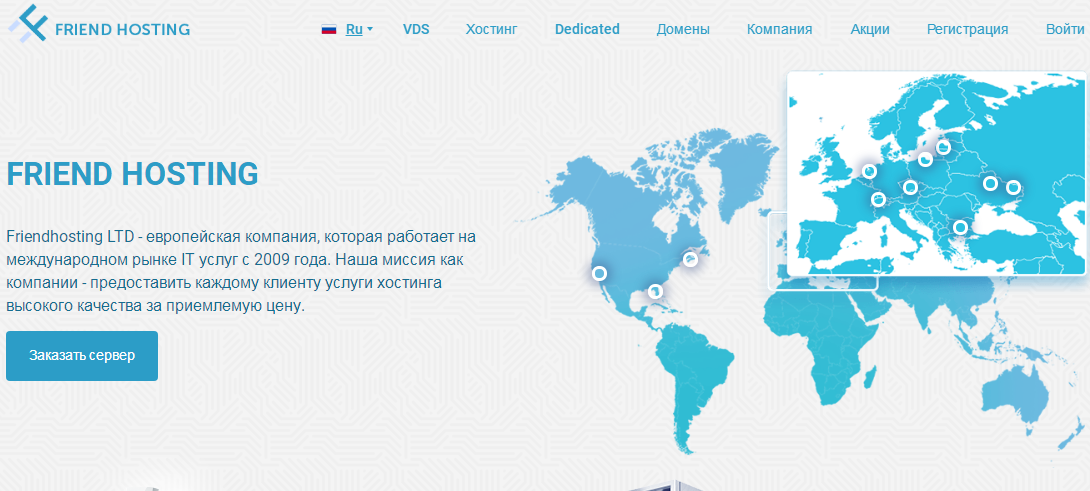Viewport: 1090px width, 491px height.
Task: Open the Акции menu item
Action: pos(870,29)
